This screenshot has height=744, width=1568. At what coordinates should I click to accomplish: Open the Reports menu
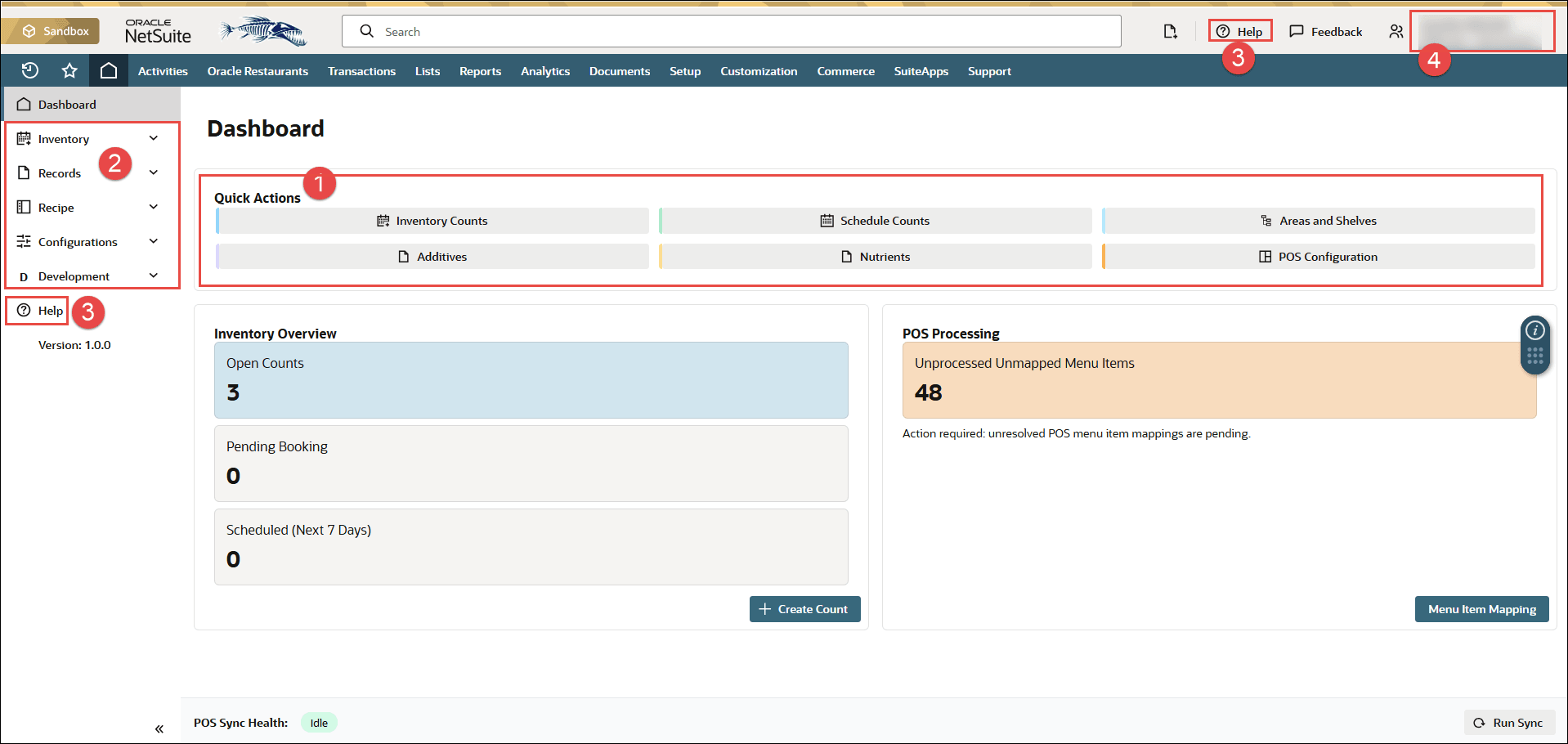480,71
